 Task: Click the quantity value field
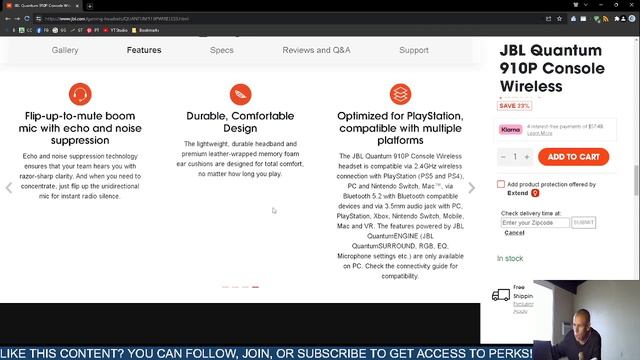click(x=515, y=157)
